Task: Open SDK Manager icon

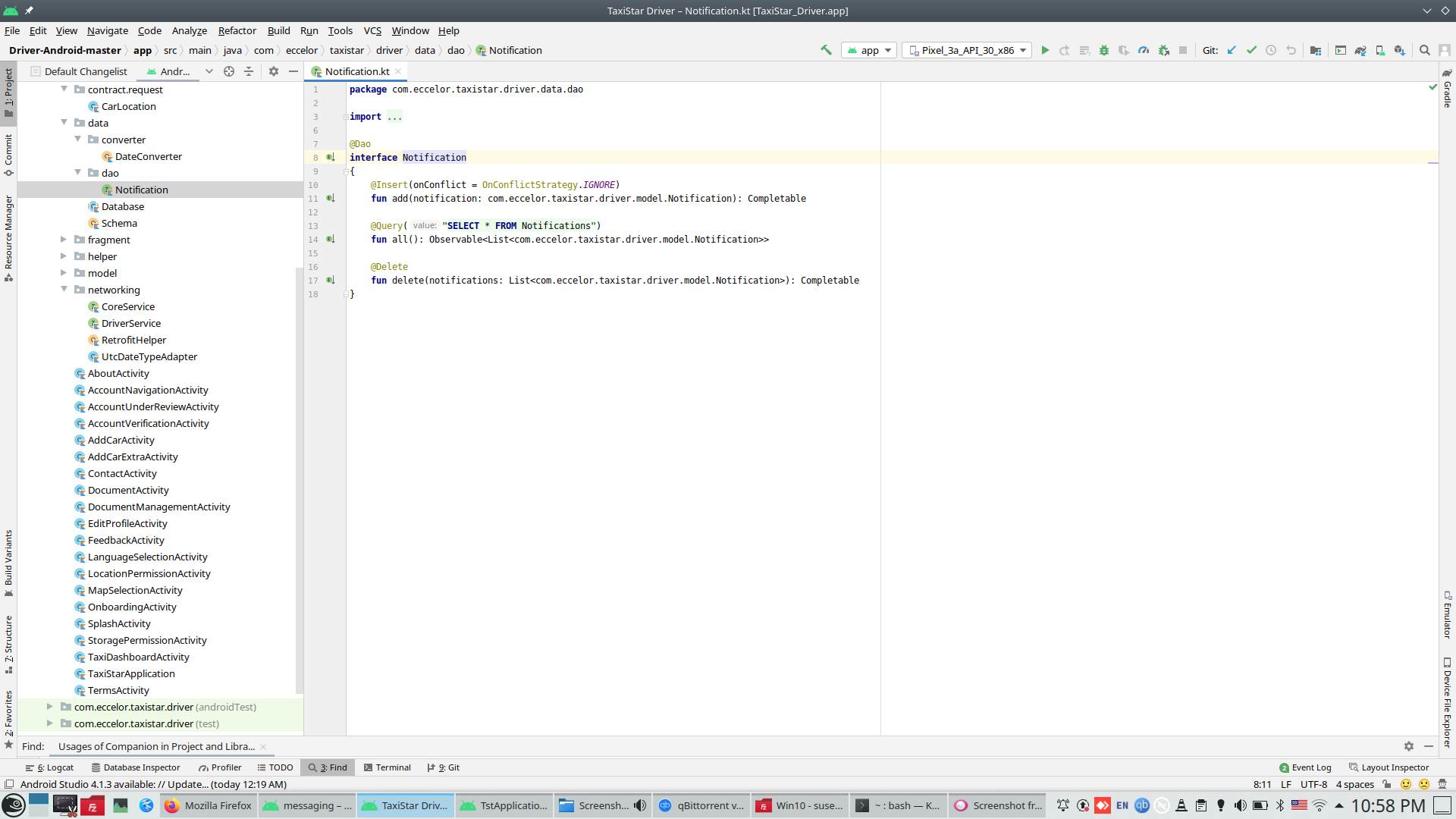Action: pyautogui.click(x=1400, y=50)
